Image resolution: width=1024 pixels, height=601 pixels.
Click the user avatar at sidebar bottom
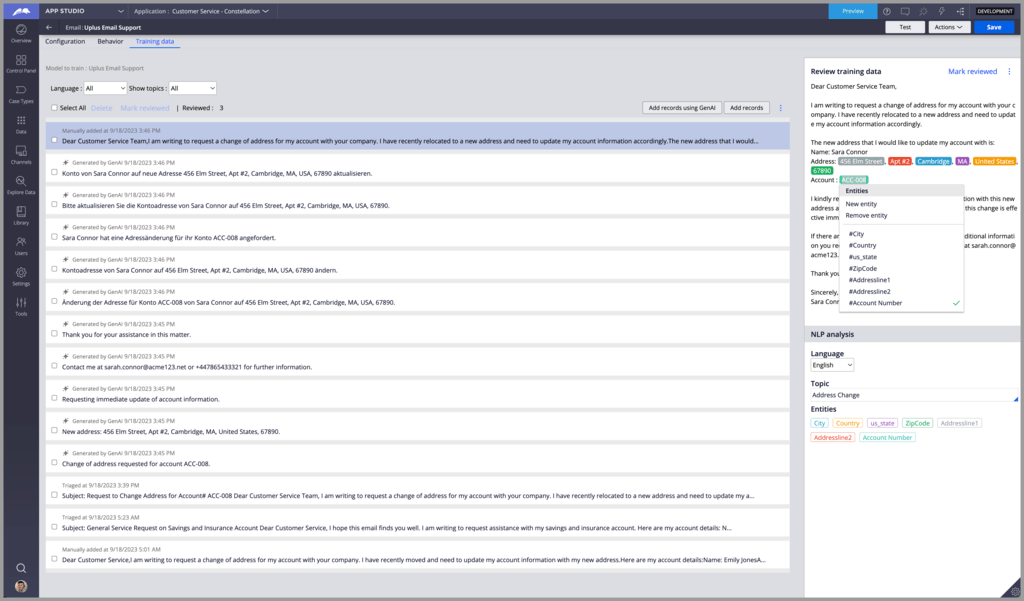point(20,586)
